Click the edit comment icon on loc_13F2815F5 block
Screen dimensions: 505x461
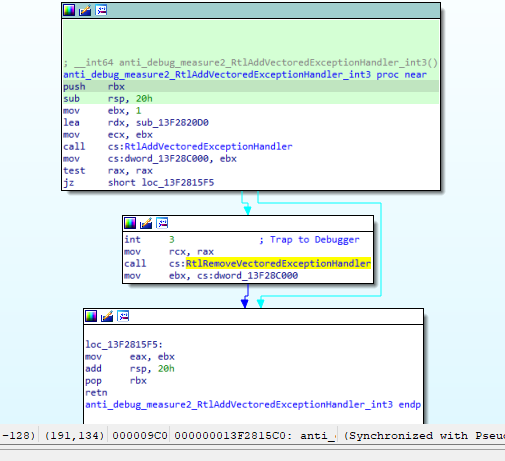107,316
